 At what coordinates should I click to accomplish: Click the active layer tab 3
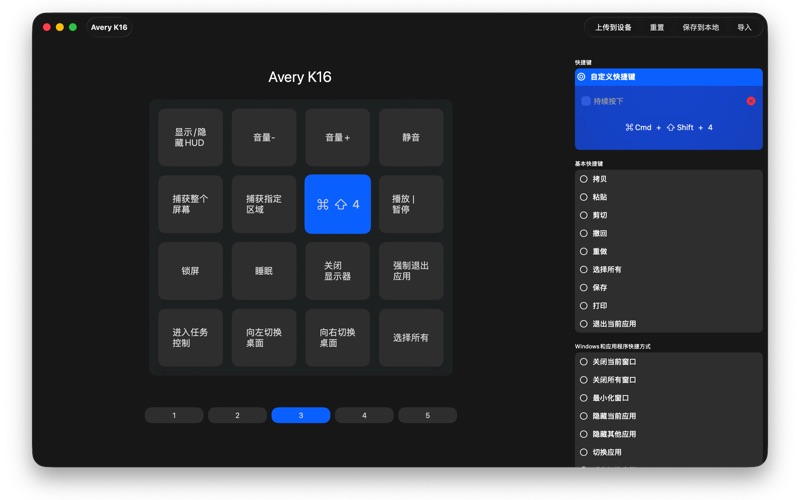point(301,415)
